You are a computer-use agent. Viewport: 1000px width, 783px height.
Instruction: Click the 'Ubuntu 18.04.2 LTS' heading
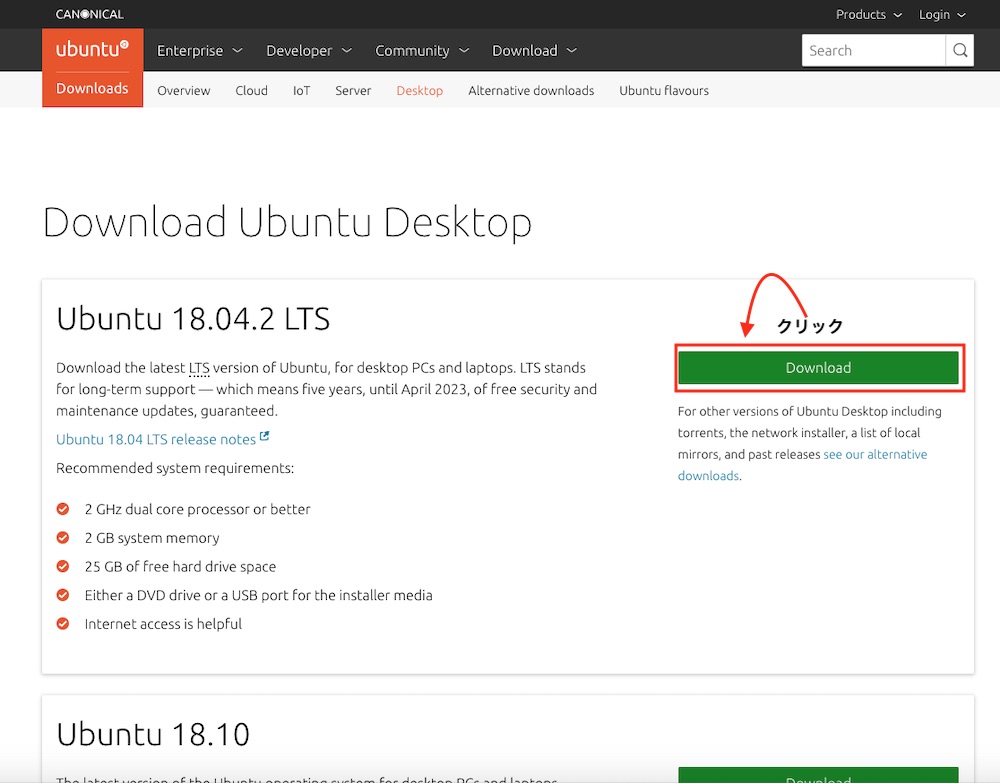click(x=193, y=318)
